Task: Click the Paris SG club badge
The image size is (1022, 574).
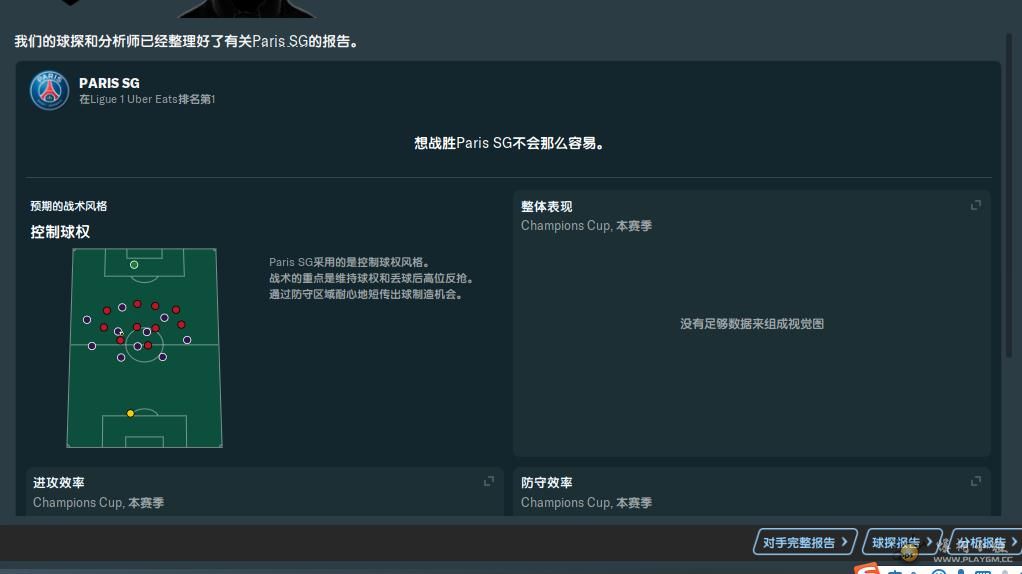Action: tap(49, 90)
